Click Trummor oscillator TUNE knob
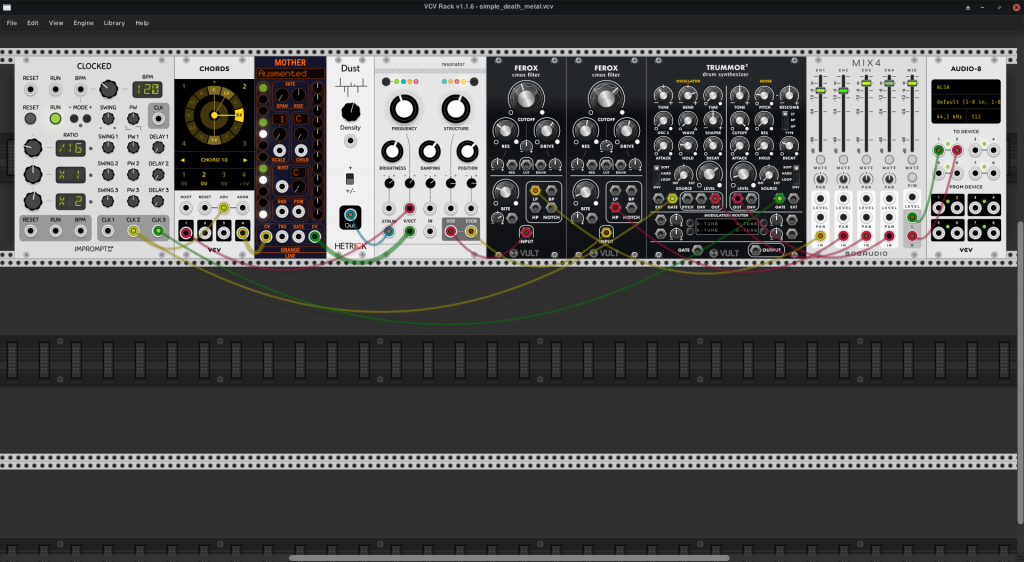The height and width of the screenshot is (562, 1024). [663, 95]
